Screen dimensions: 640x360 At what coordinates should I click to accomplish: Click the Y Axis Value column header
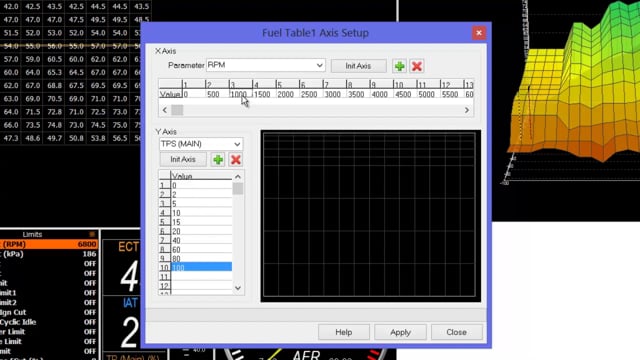pos(201,176)
